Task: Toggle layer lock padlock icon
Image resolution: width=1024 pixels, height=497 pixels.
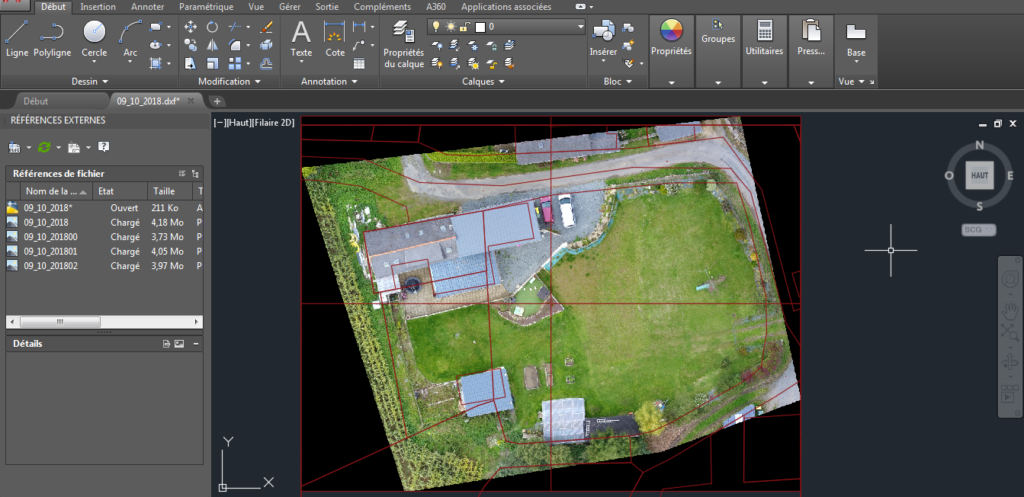Action: click(x=464, y=27)
